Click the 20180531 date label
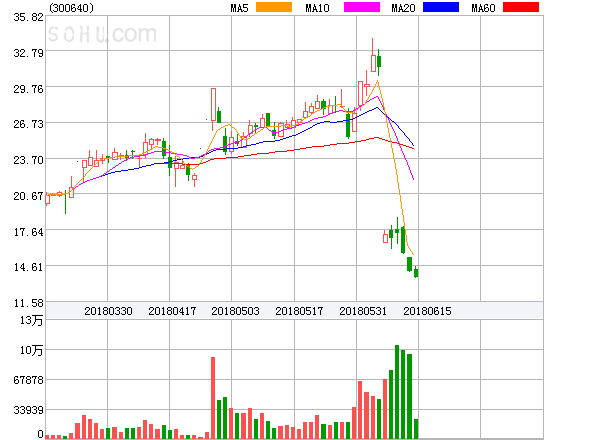 point(363,311)
